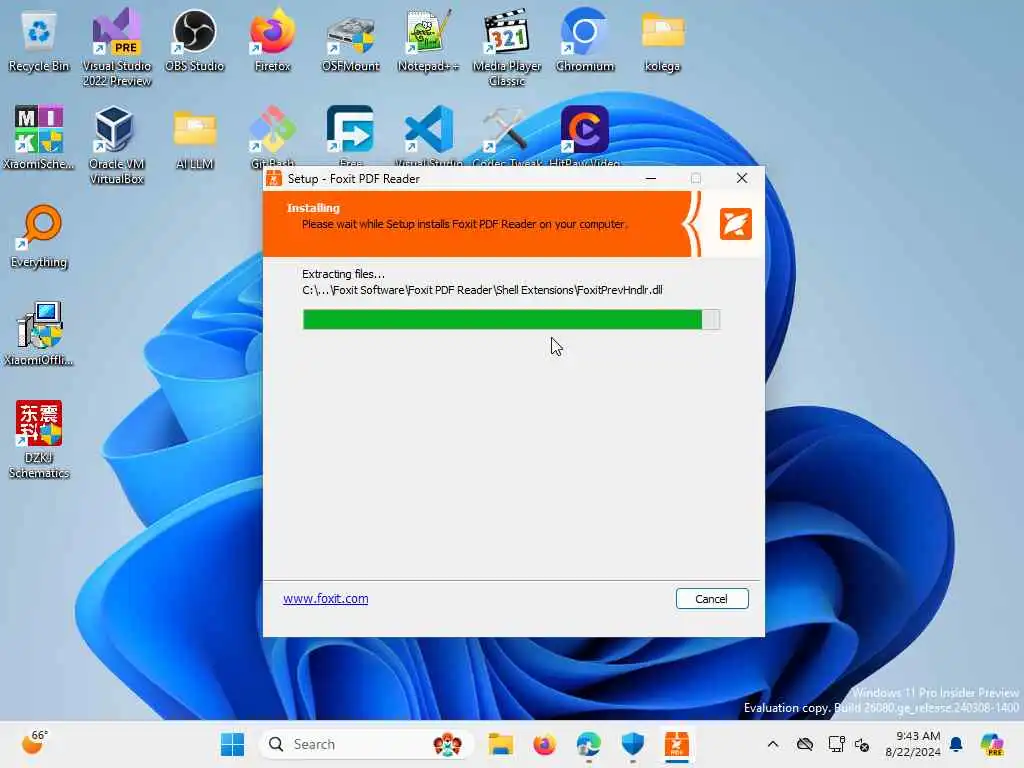Screen dimensions: 1024x768
Task: Open Firefox from the taskbar
Action: pyautogui.click(x=544, y=744)
